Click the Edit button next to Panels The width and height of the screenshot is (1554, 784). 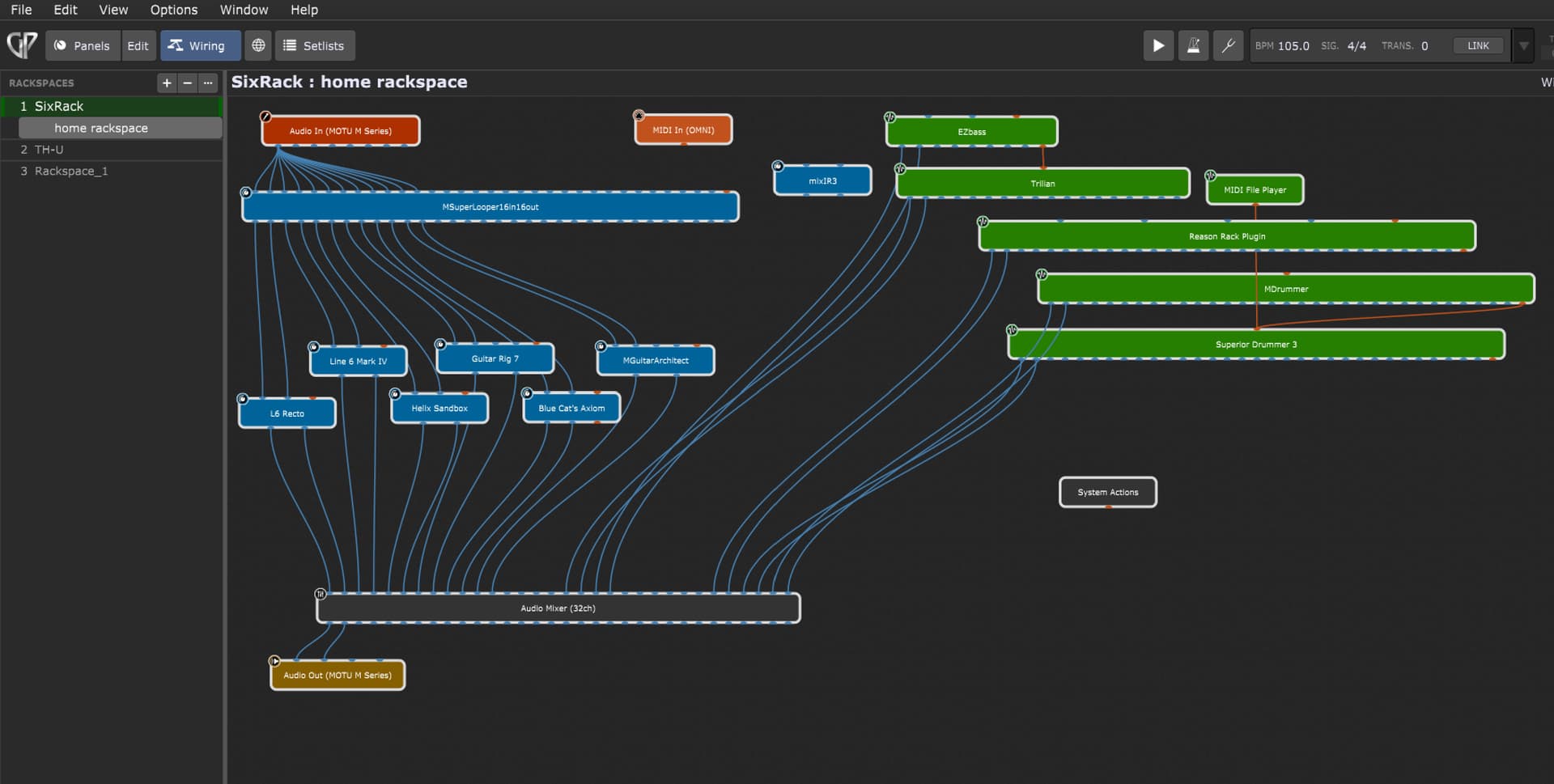[138, 45]
